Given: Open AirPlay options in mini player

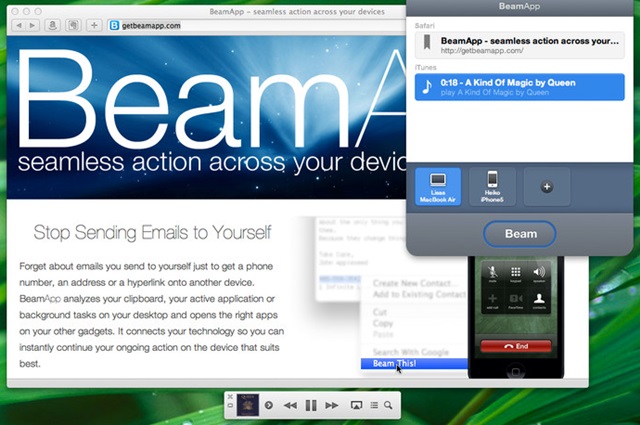Looking at the screenshot, I should click(356, 405).
